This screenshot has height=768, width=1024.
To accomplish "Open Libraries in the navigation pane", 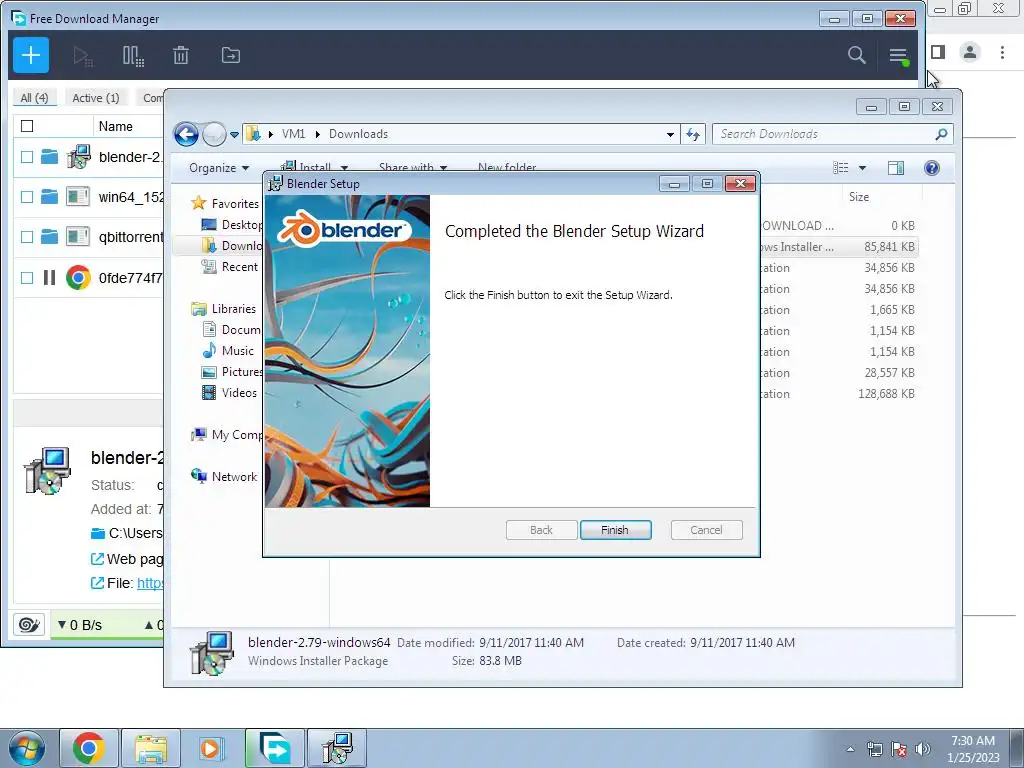I will [224, 309].
